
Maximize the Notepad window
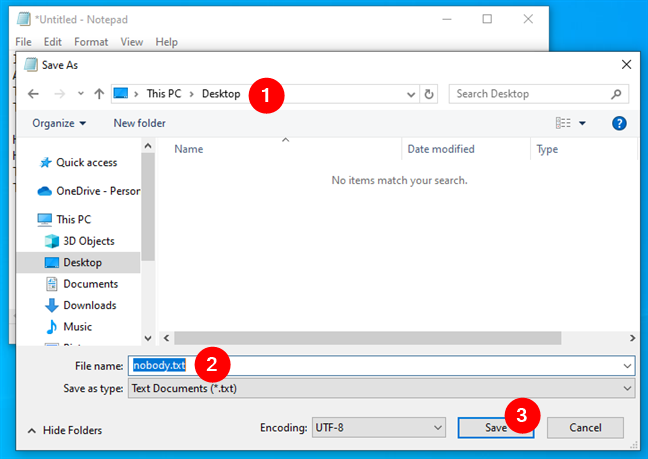click(487, 19)
